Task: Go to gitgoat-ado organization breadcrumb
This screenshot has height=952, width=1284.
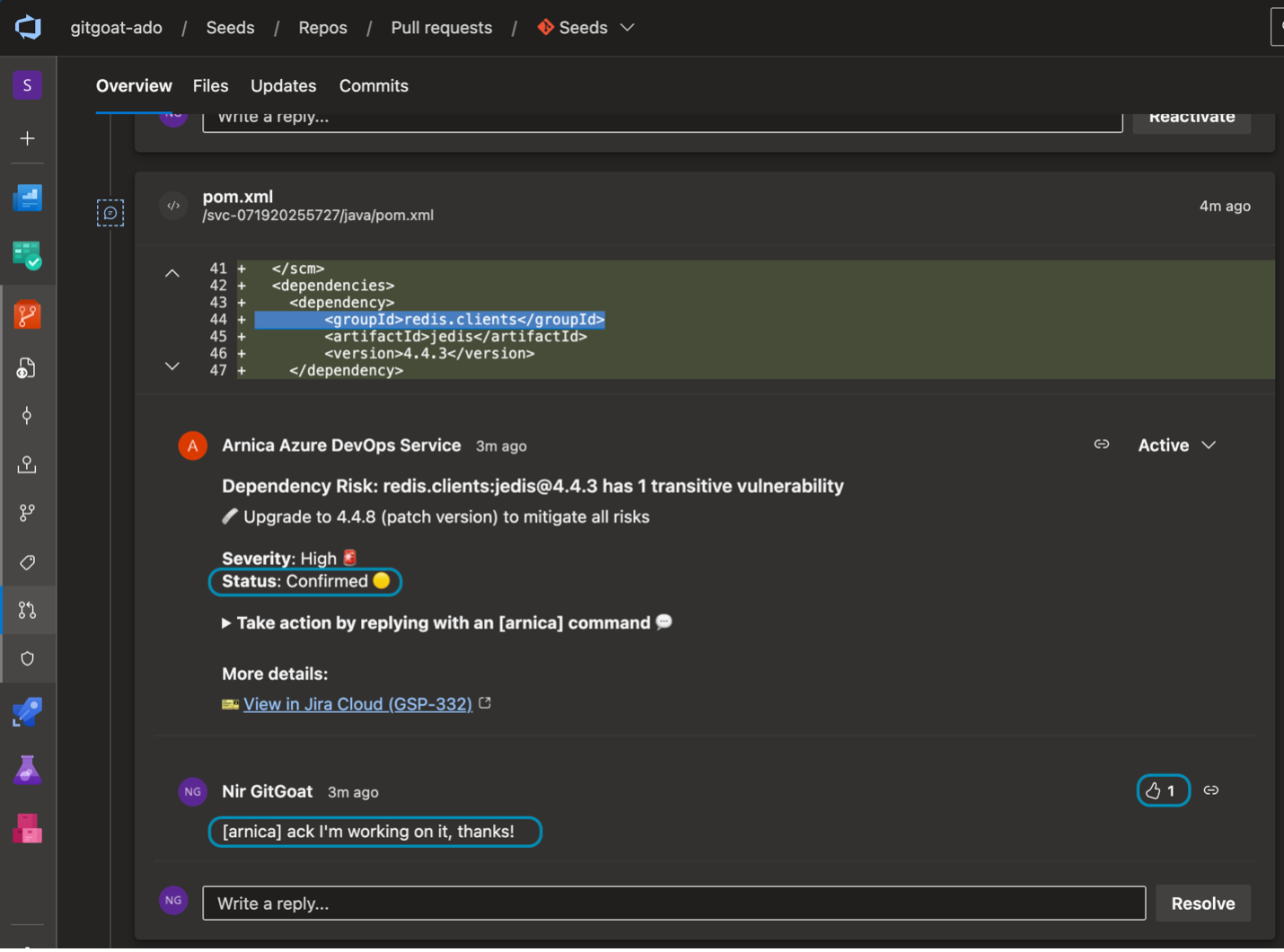Action: (x=117, y=28)
